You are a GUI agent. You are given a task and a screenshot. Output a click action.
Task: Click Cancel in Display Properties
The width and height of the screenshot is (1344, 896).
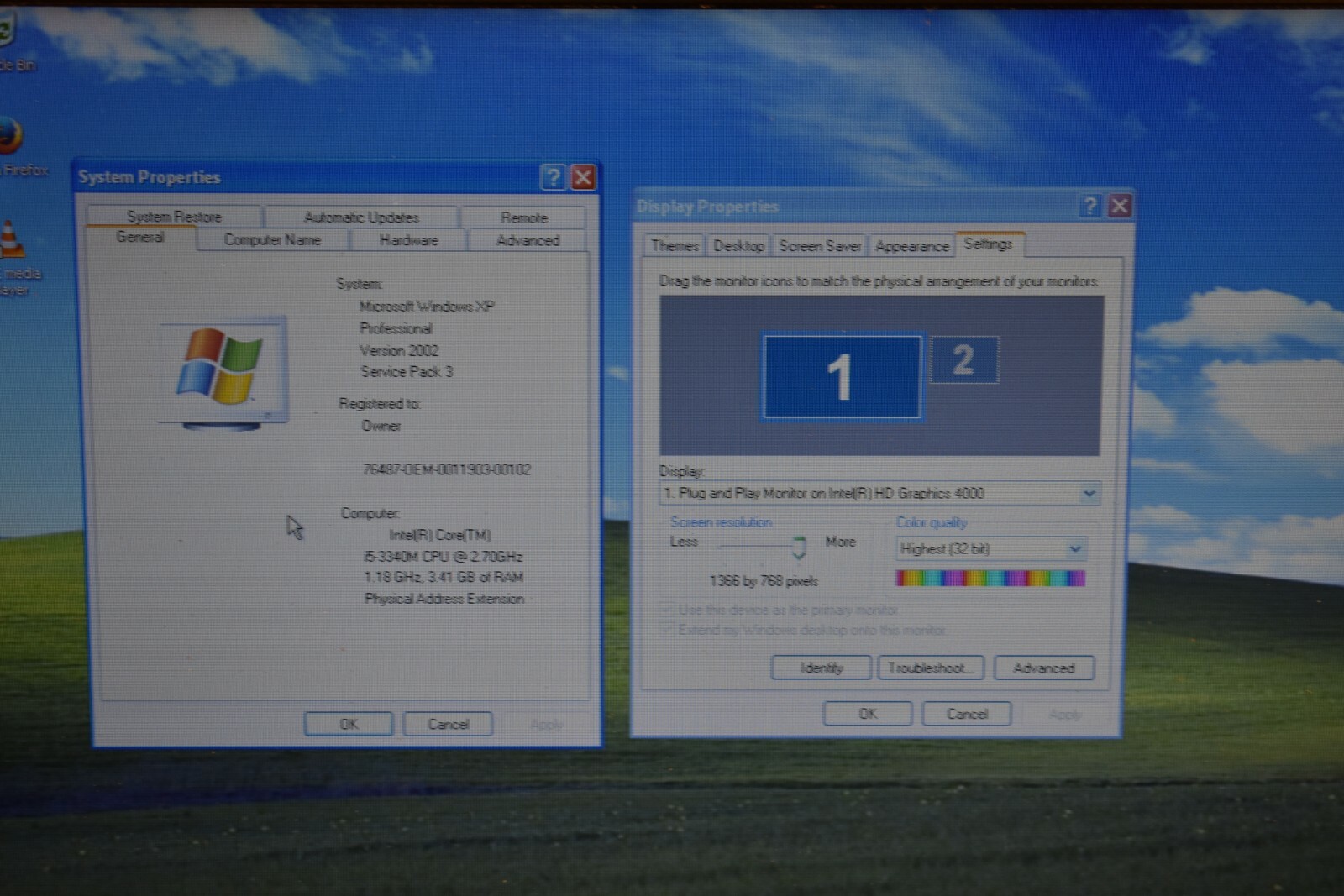pos(967,714)
